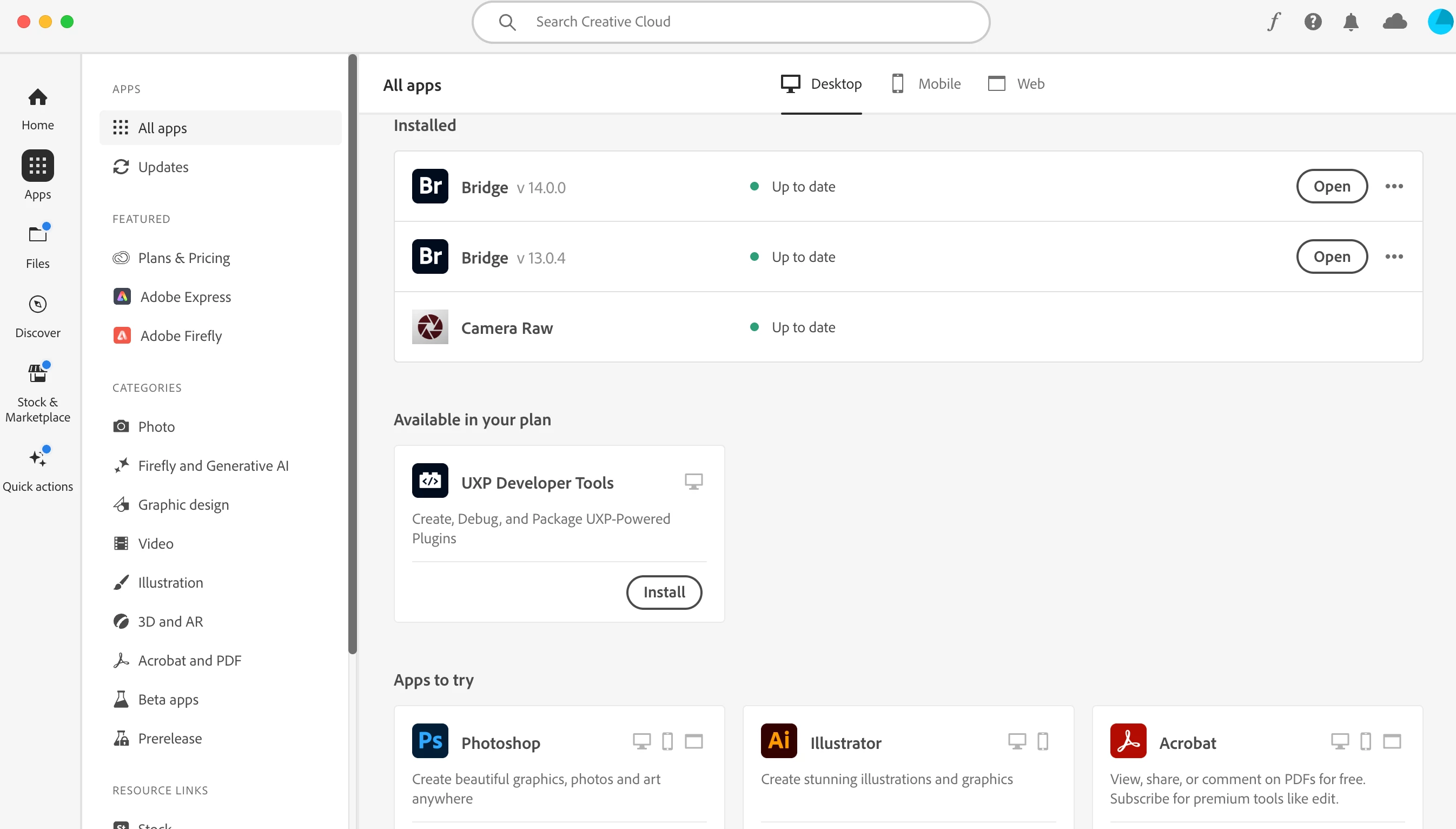
Task: Click the user profile avatar
Action: pyautogui.click(x=1441, y=22)
